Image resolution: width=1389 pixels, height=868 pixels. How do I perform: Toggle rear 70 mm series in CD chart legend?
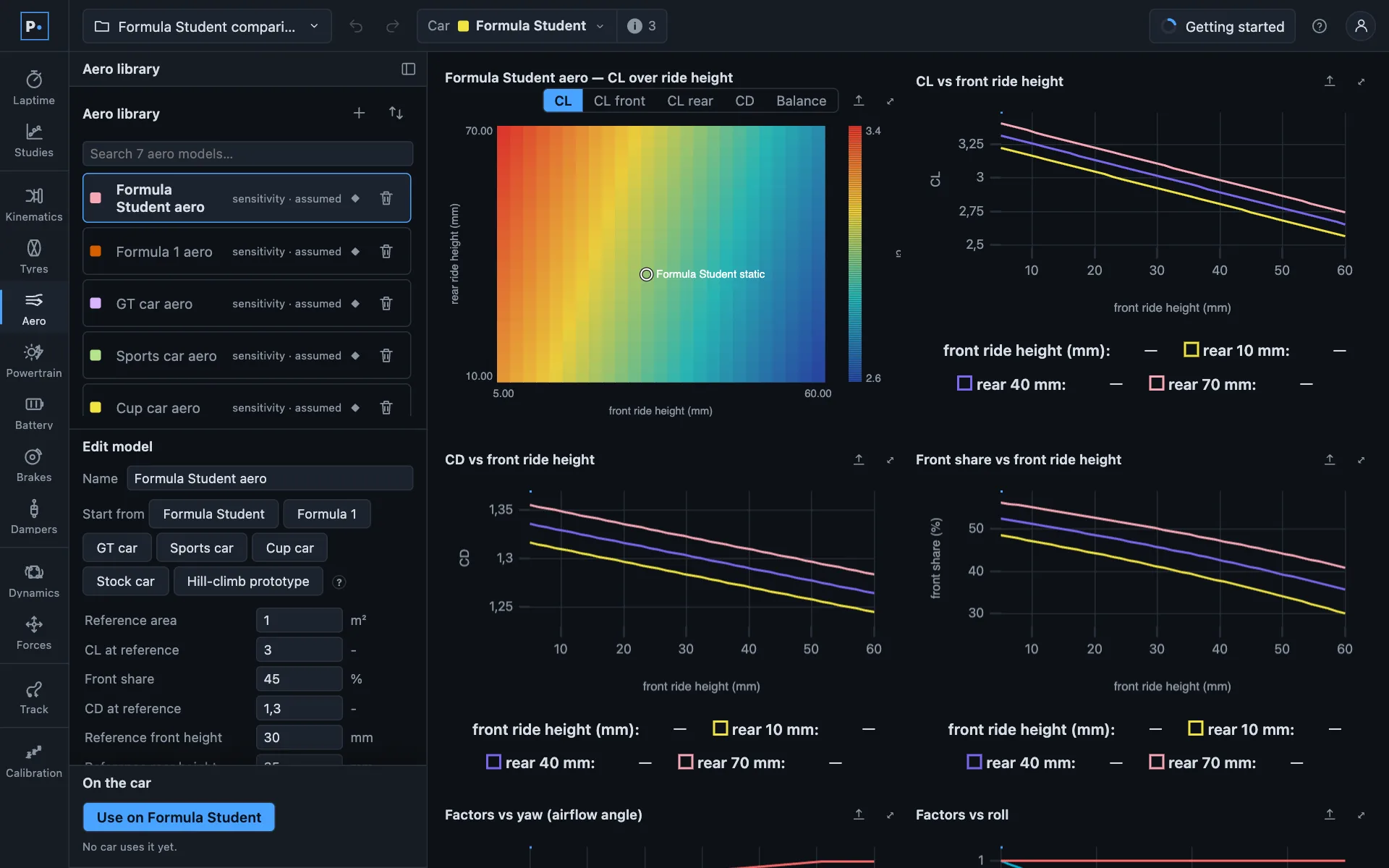point(731,762)
